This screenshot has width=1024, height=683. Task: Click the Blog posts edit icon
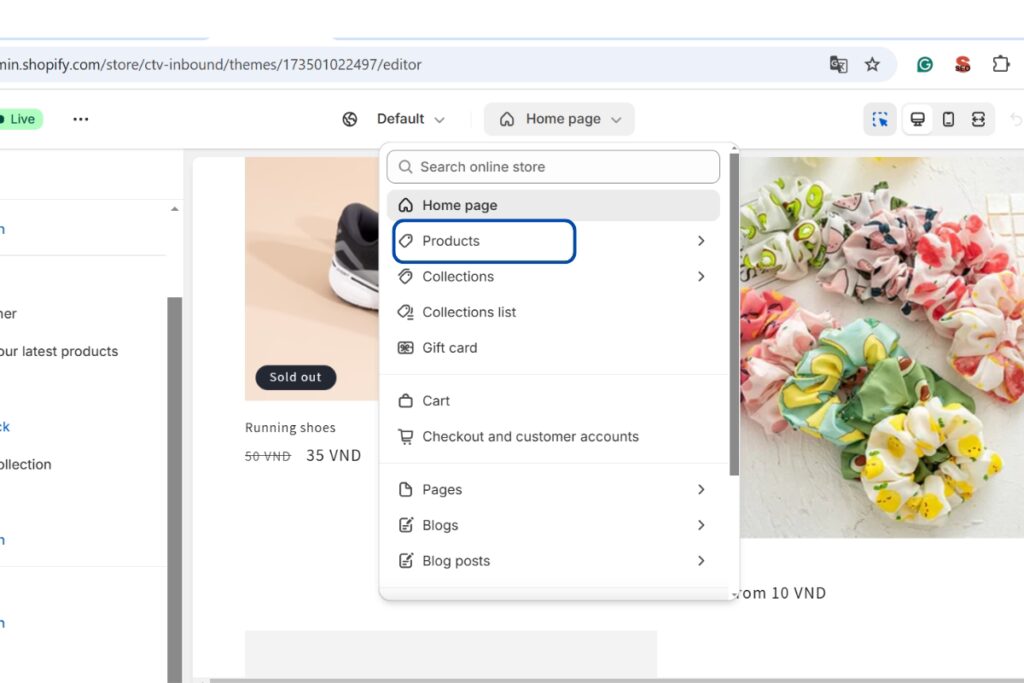(x=406, y=560)
